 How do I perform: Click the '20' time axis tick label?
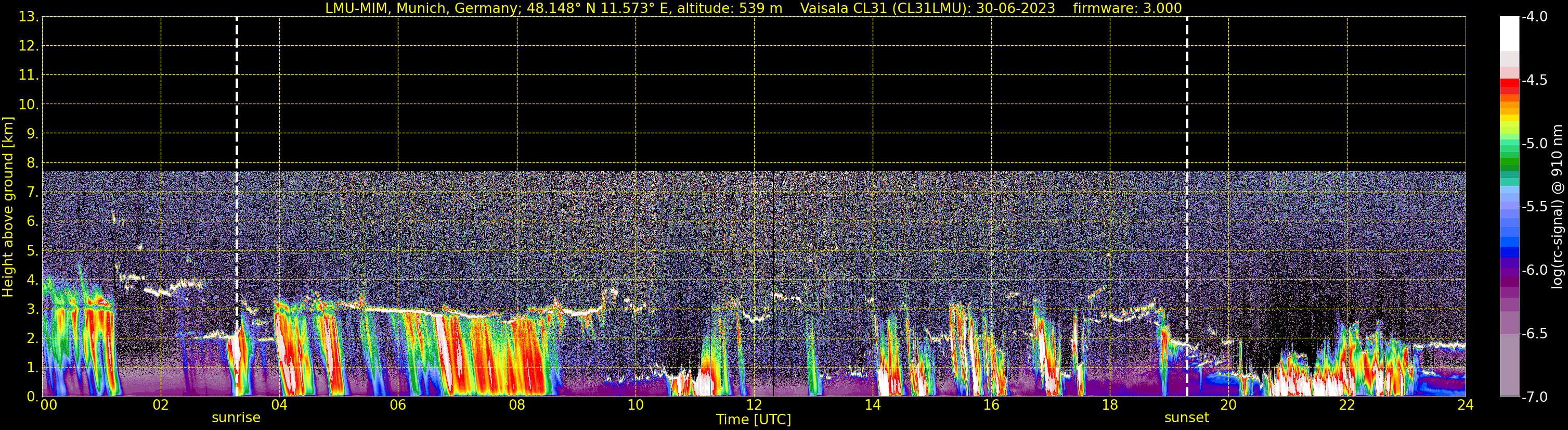pos(1228,405)
